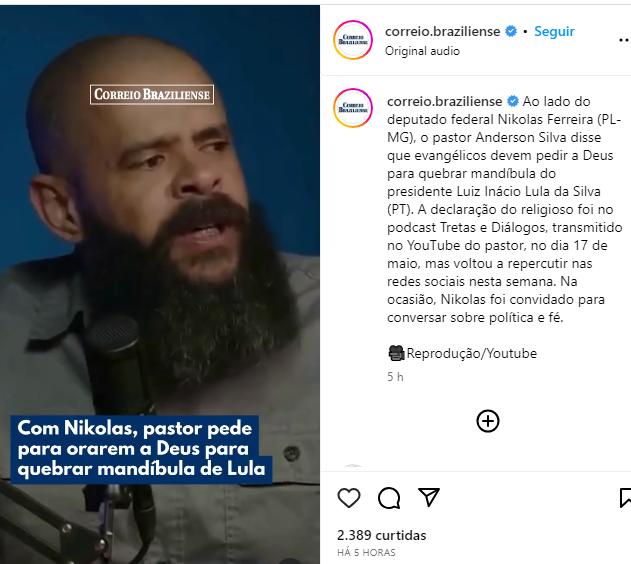Click the caption author's profile avatar

pyautogui.click(x=353, y=108)
